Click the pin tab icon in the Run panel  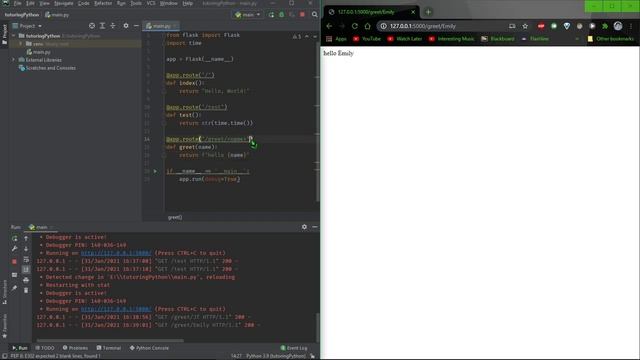click(x=15, y=288)
